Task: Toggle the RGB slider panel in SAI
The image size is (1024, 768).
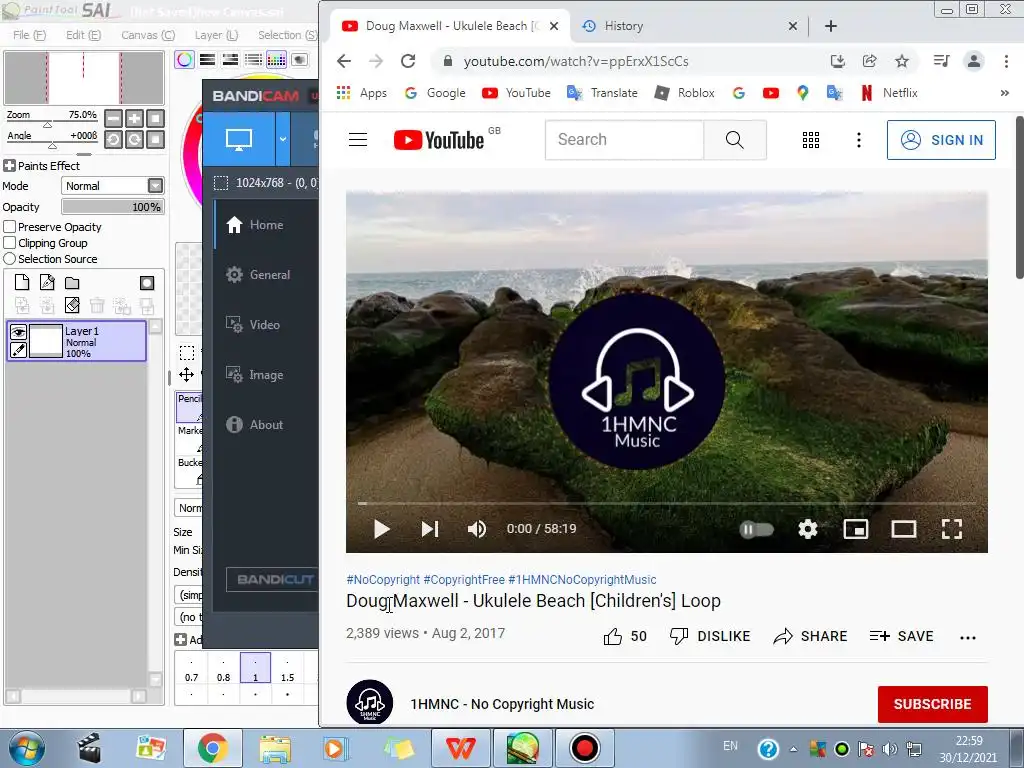Action: click(x=208, y=60)
